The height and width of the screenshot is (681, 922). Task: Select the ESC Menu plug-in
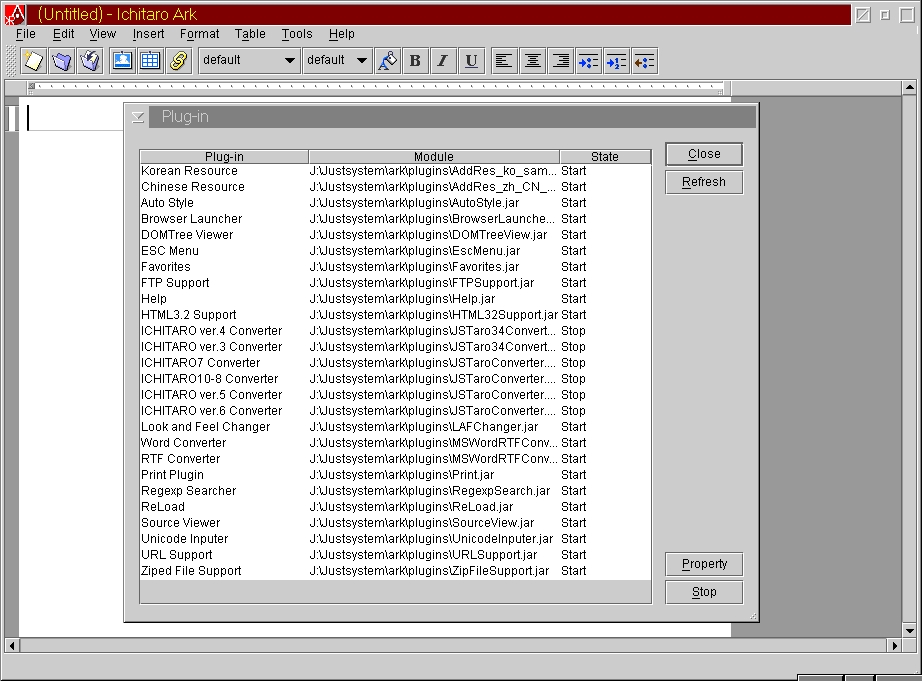395,251
